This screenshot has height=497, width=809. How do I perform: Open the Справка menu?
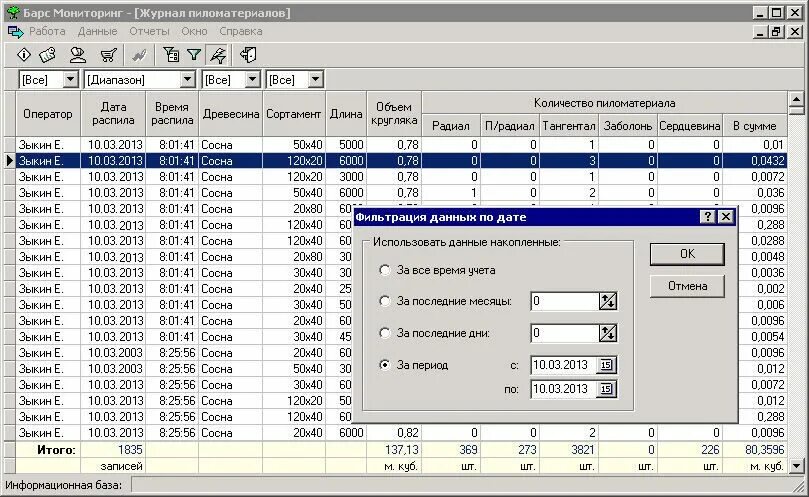click(240, 31)
